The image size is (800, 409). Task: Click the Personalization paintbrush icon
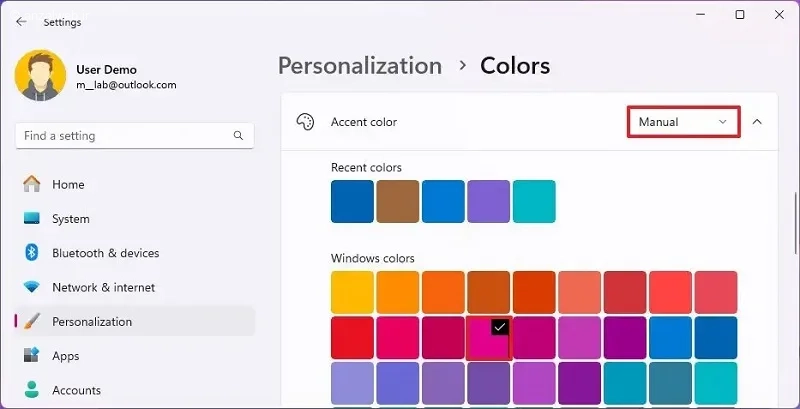coord(32,321)
